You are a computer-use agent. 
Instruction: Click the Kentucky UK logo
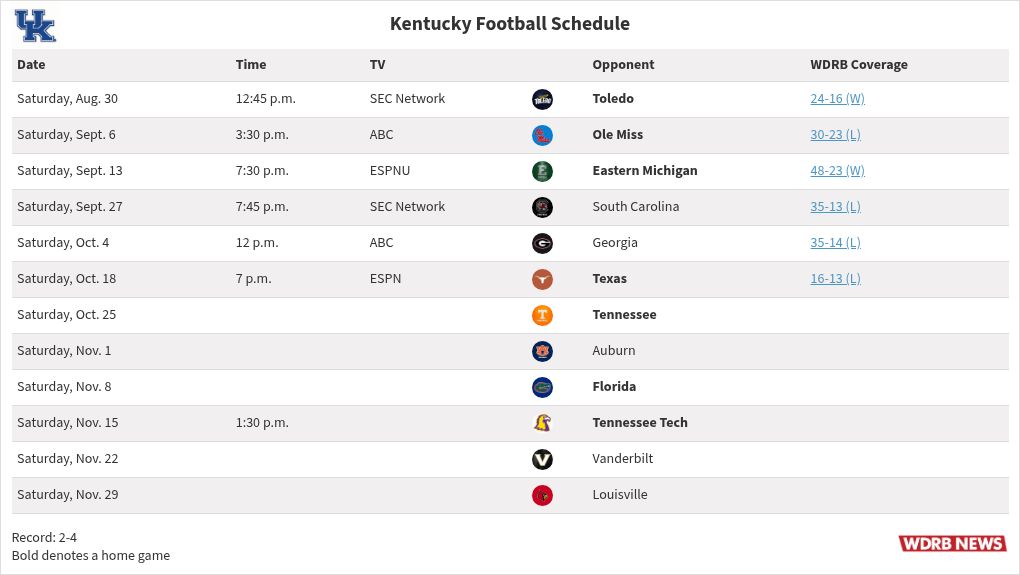click(35, 26)
